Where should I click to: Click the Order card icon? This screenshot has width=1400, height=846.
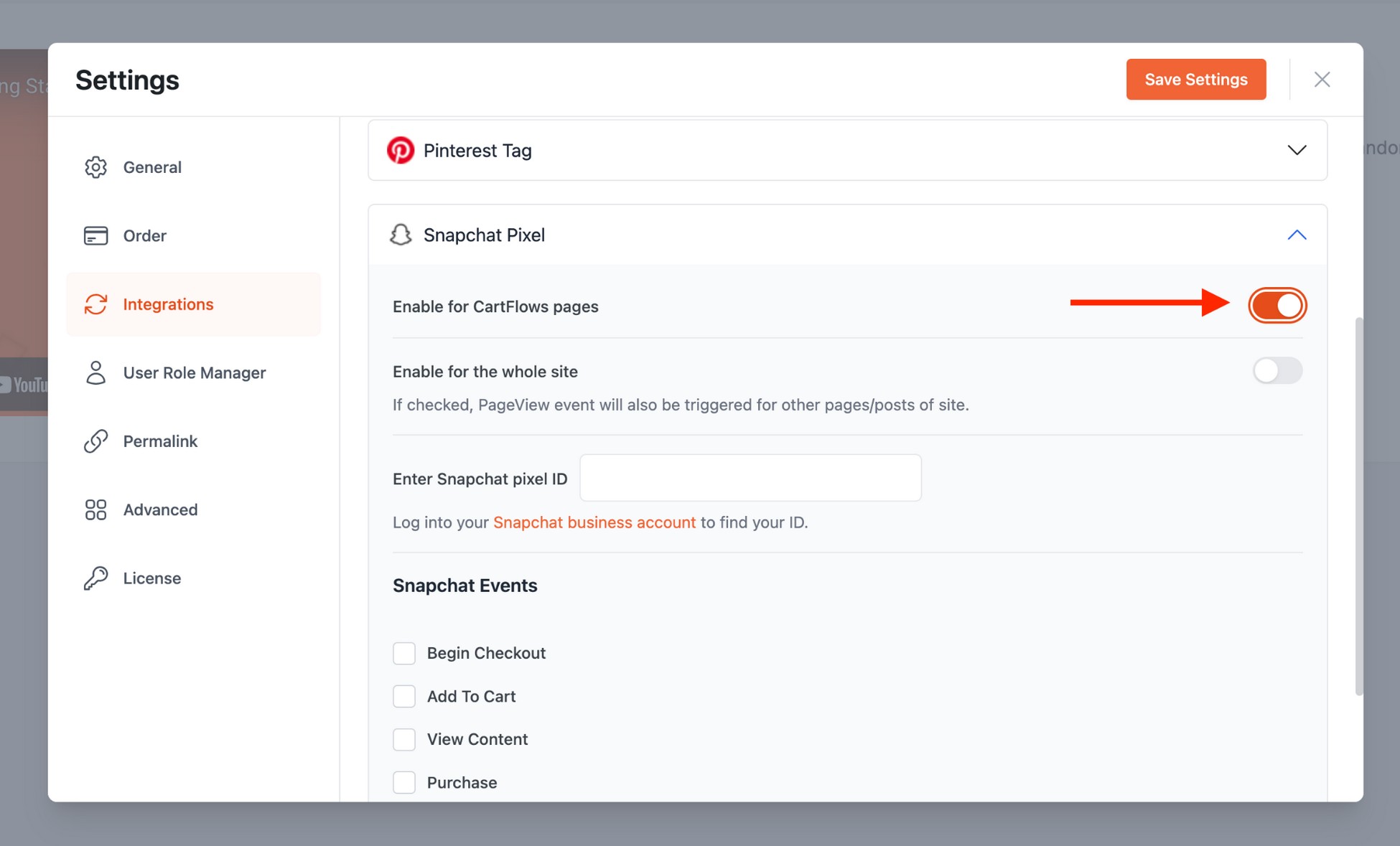pyautogui.click(x=95, y=235)
